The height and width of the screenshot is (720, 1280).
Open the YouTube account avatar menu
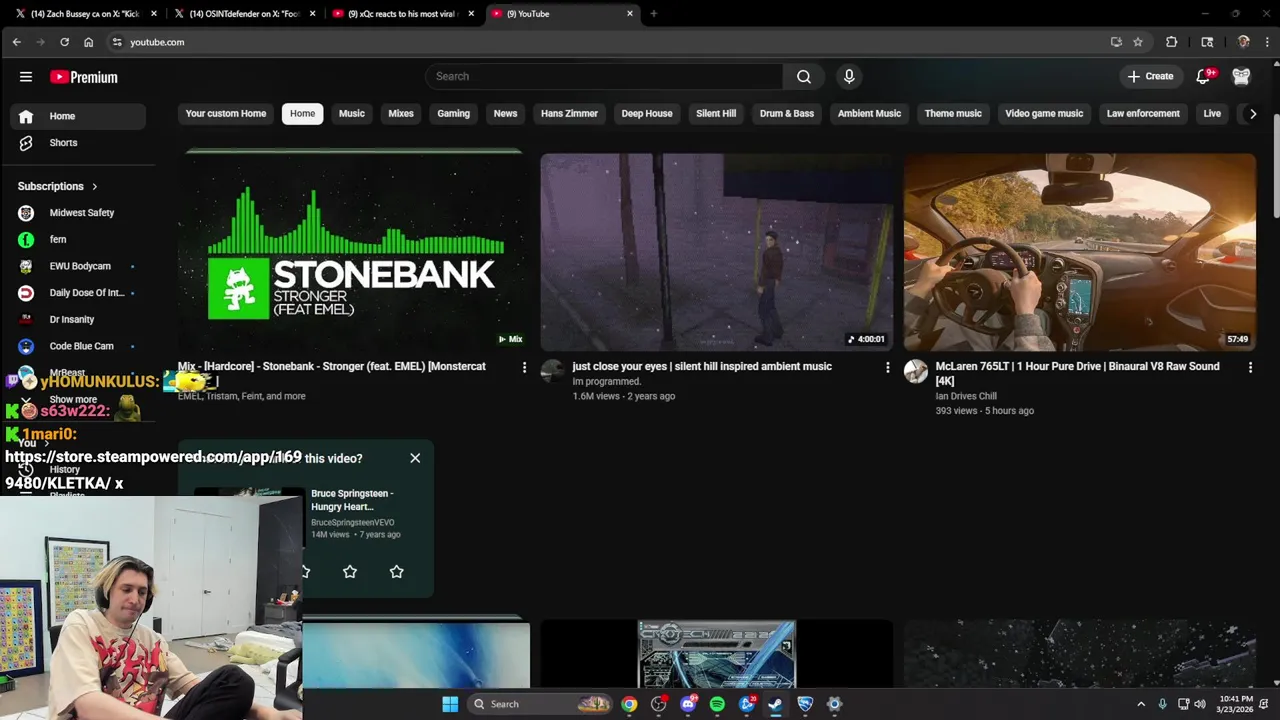[x=1241, y=77]
